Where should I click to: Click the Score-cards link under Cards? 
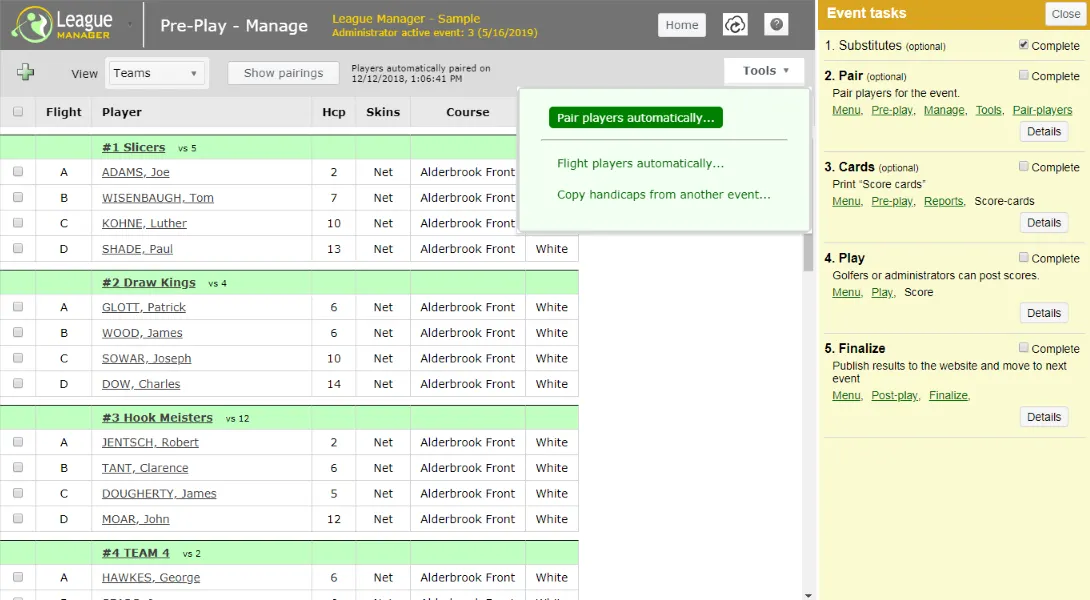coord(1004,201)
